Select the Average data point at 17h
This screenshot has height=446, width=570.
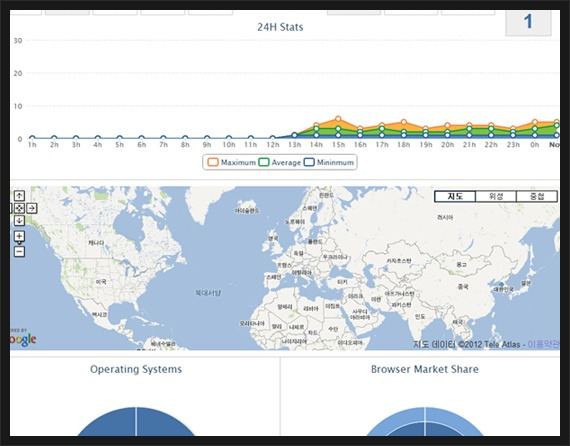point(382,128)
